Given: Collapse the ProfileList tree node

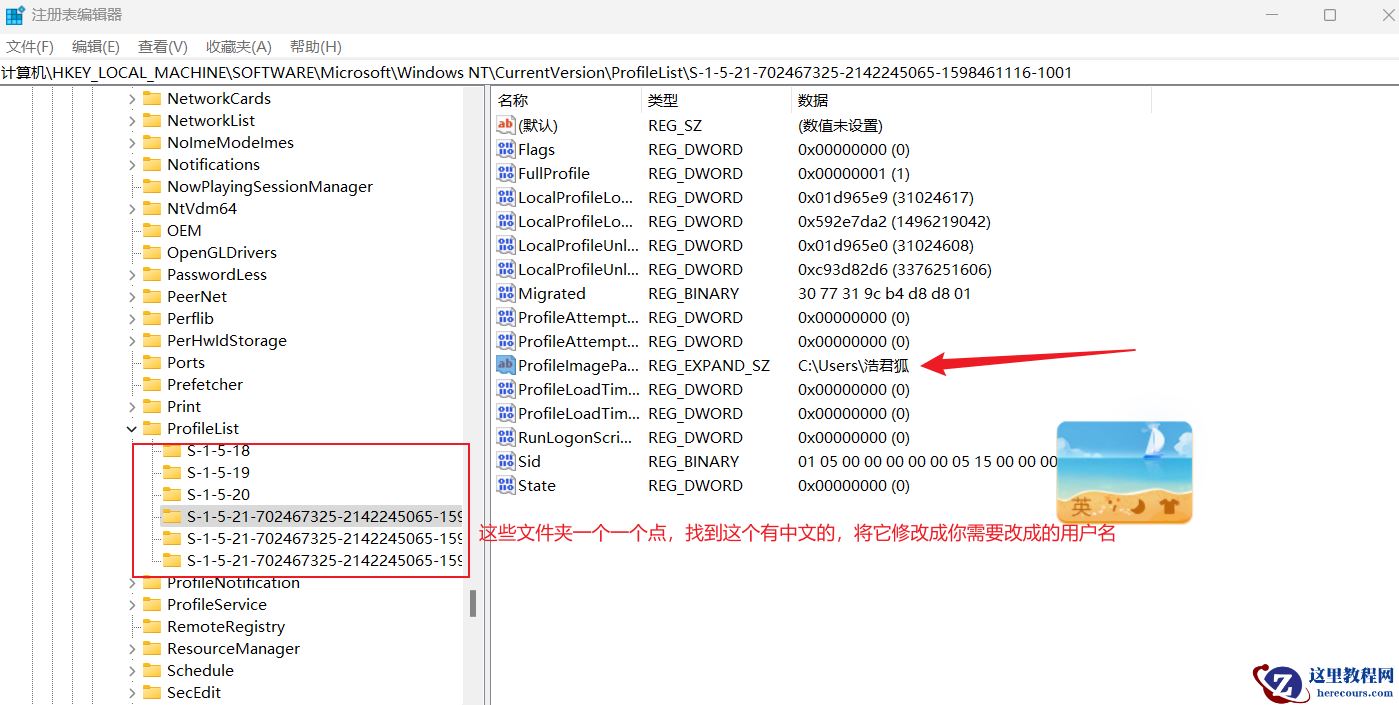Looking at the screenshot, I should click(x=131, y=428).
